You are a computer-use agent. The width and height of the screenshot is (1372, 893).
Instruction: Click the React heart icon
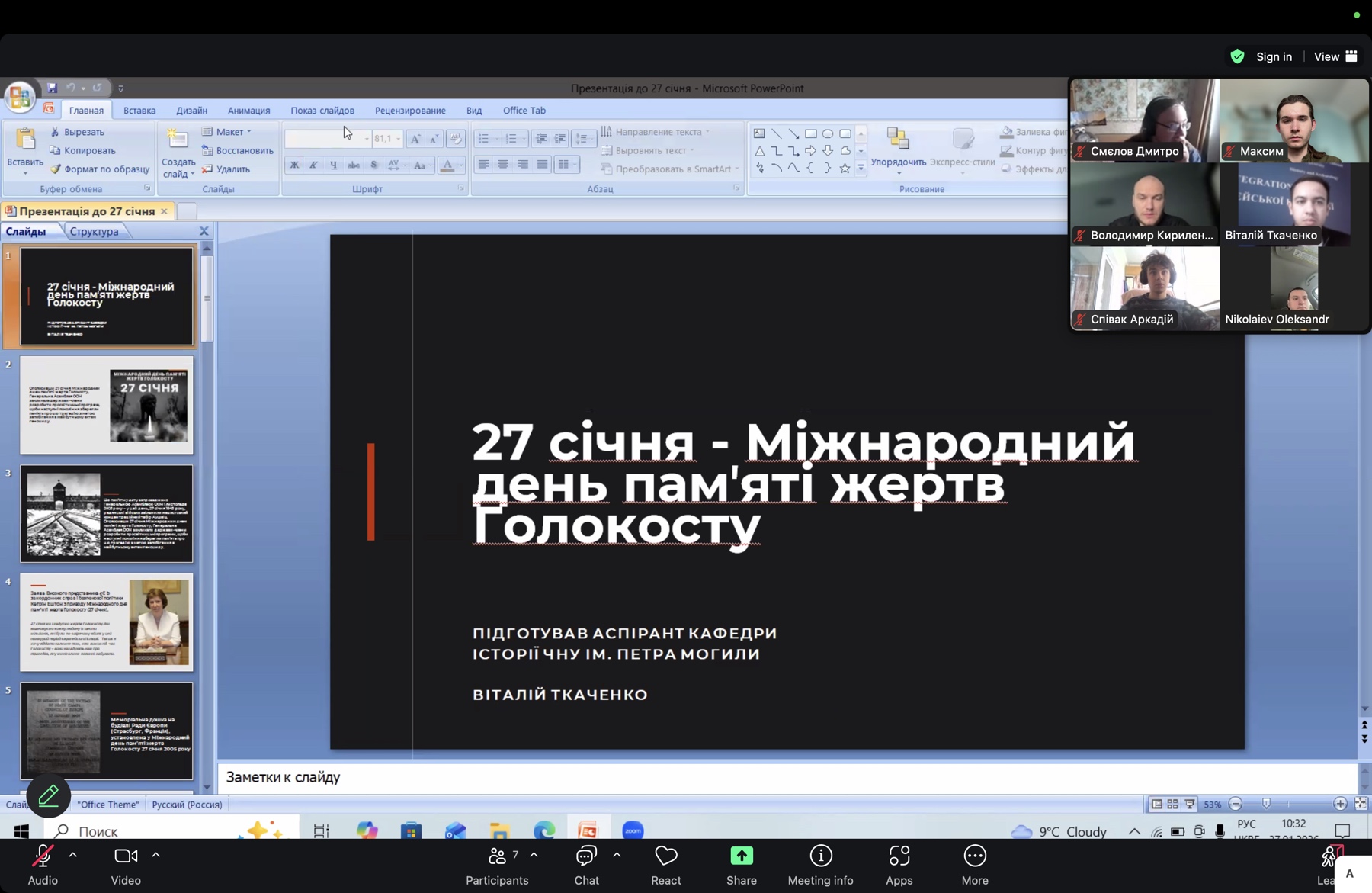pyautogui.click(x=665, y=857)
